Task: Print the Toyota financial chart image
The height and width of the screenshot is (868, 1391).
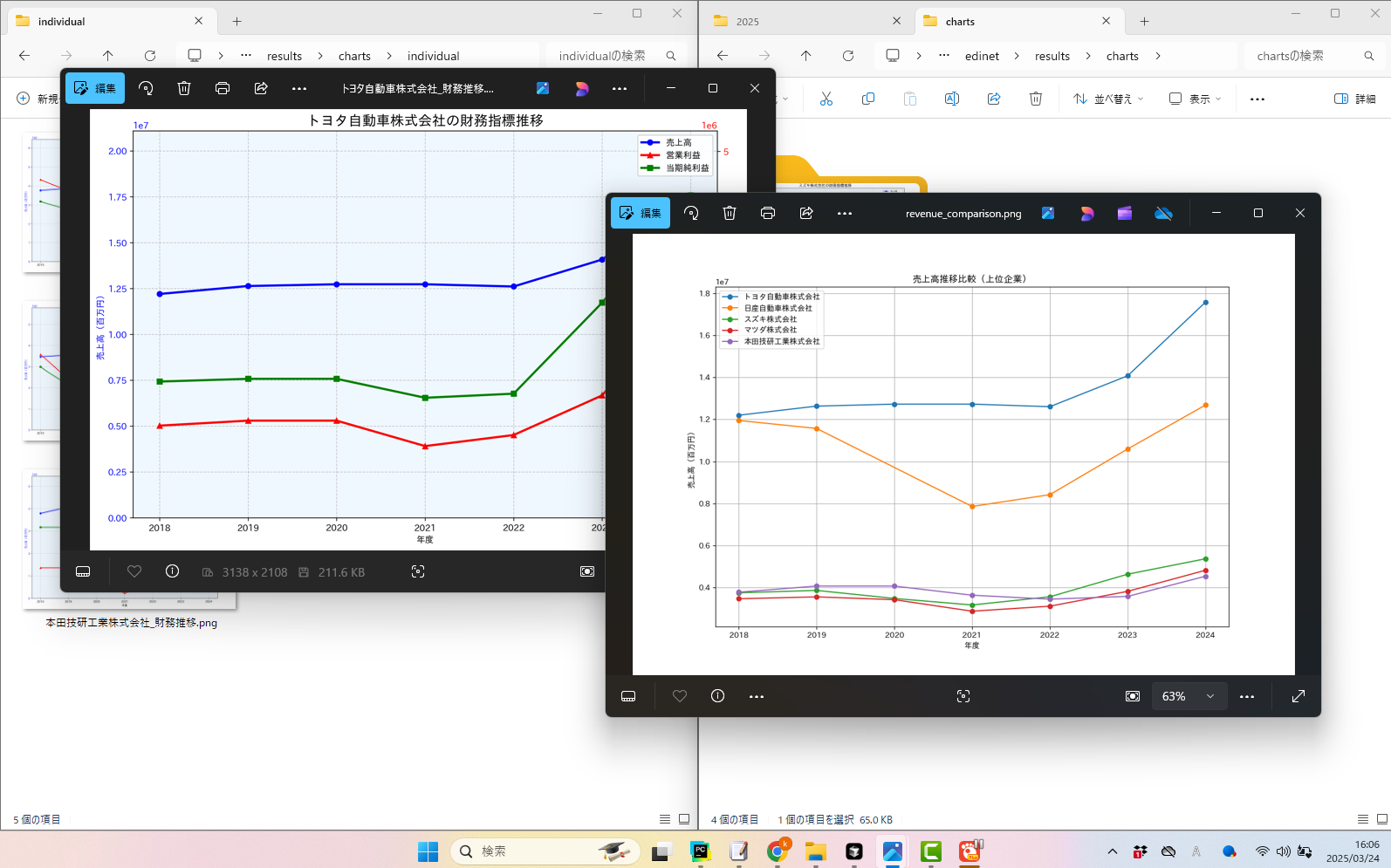Action: [223, 88]
